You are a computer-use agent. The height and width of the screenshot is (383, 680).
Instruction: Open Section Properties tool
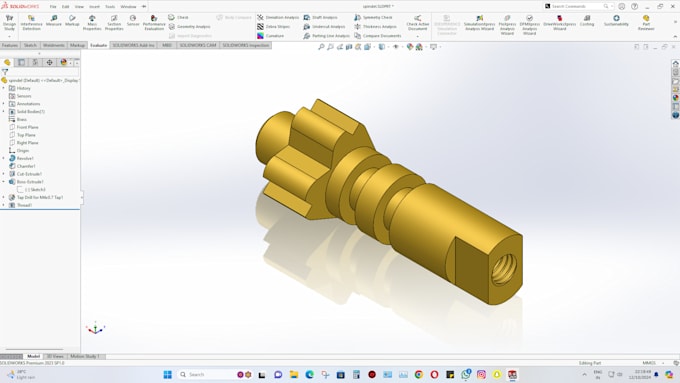114,23
